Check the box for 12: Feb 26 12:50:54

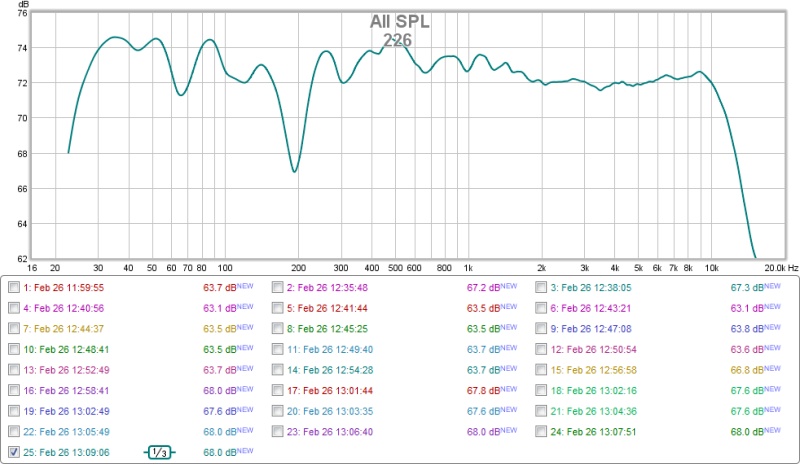[x=541, y=349]
